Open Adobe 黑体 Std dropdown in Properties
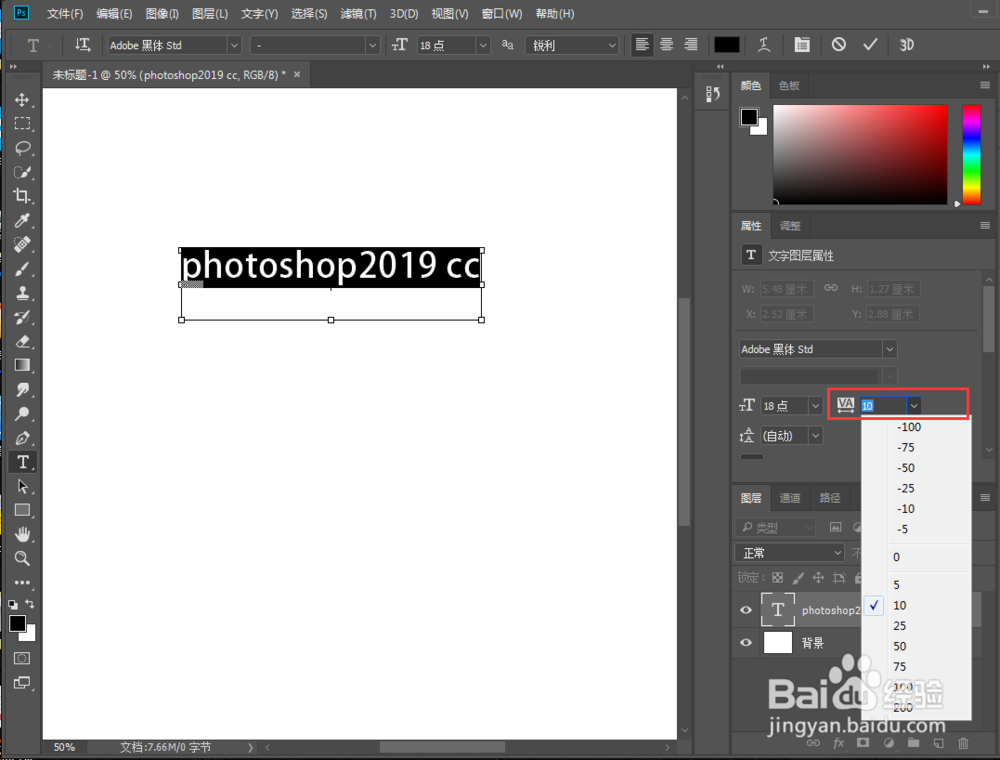1000x760 pixels. (889, 349)
